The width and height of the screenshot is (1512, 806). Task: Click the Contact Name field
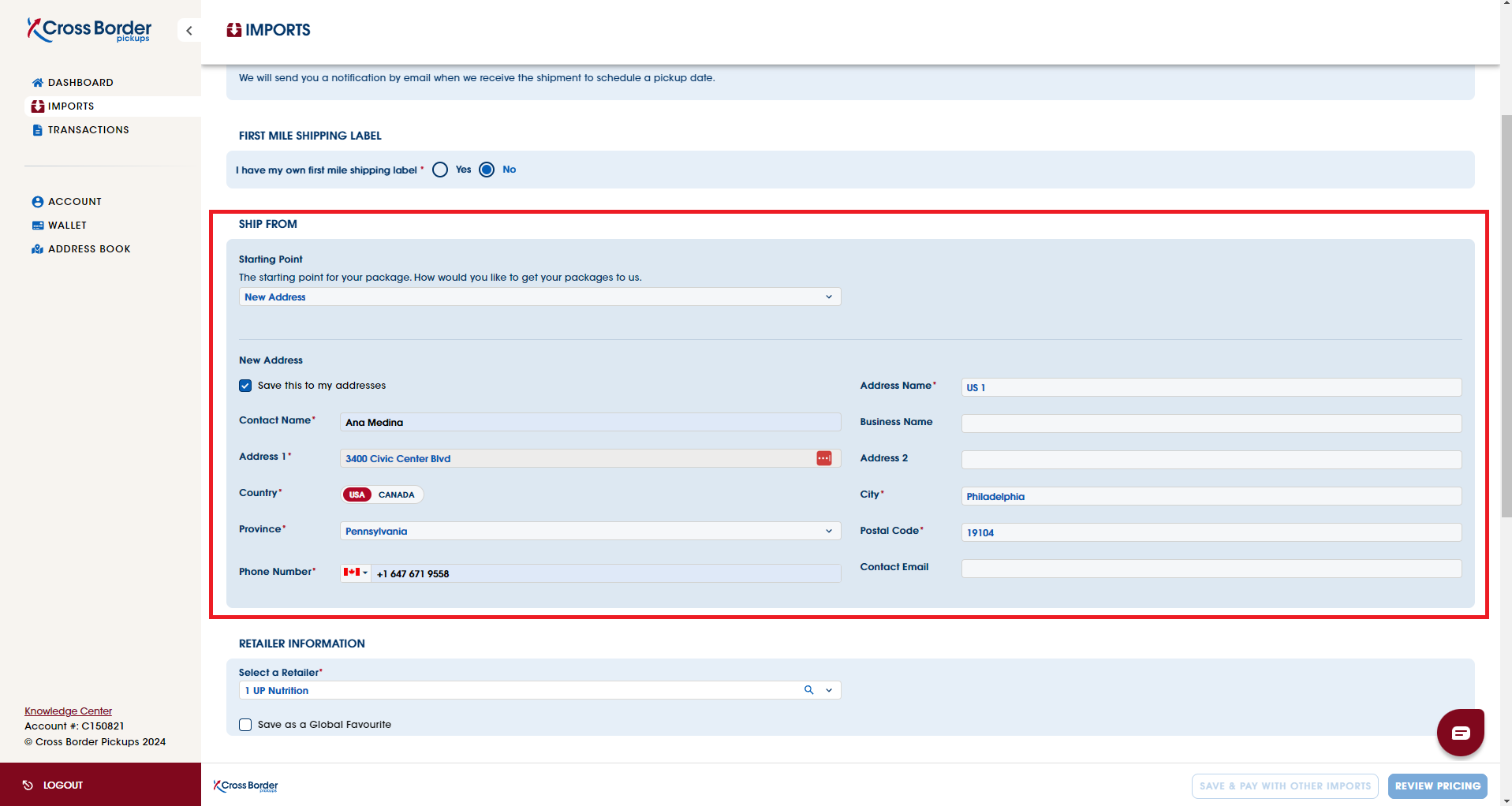tap(590, 422)
